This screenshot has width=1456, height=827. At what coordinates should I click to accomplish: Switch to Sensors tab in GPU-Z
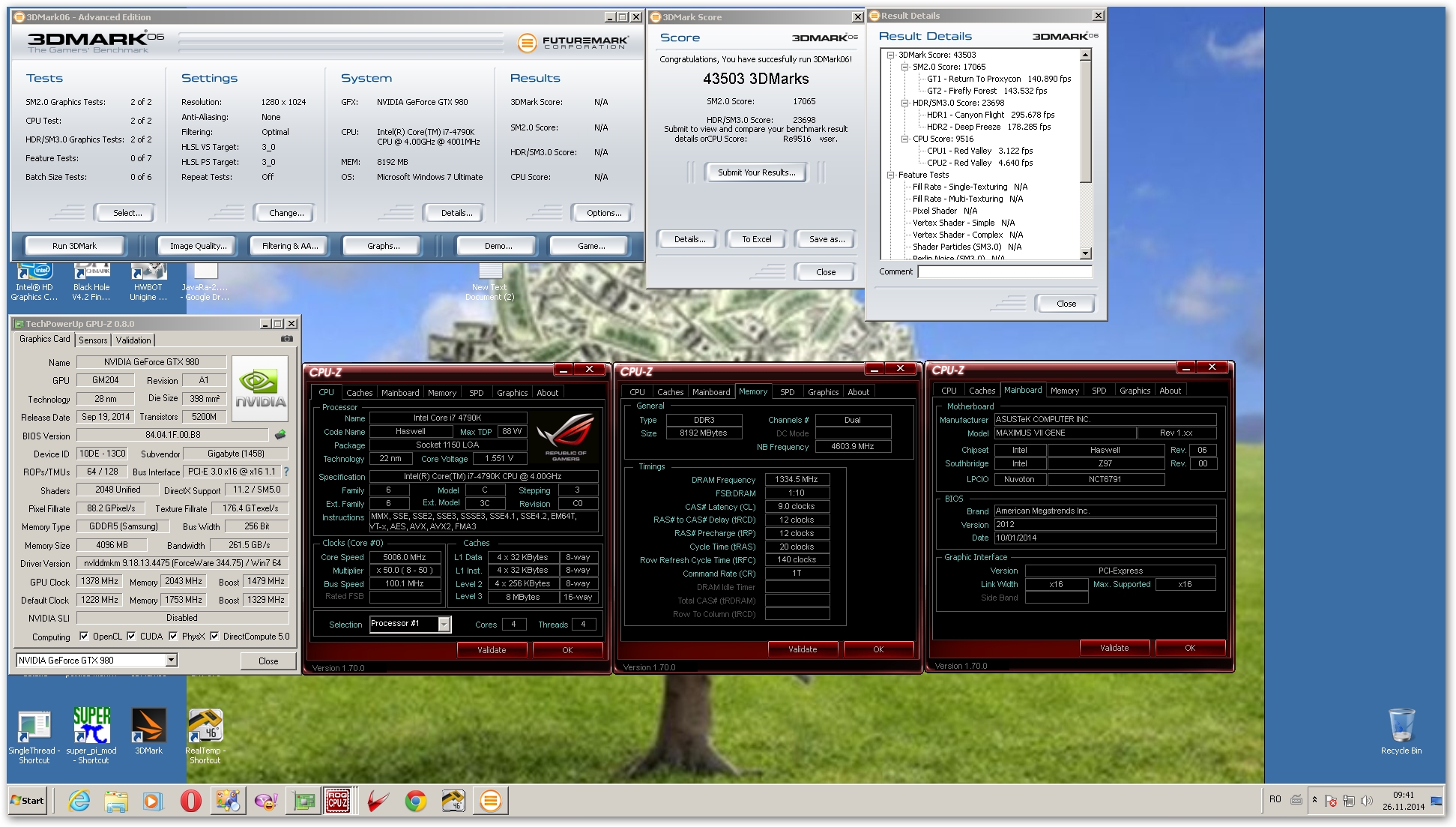pos(93,340)
